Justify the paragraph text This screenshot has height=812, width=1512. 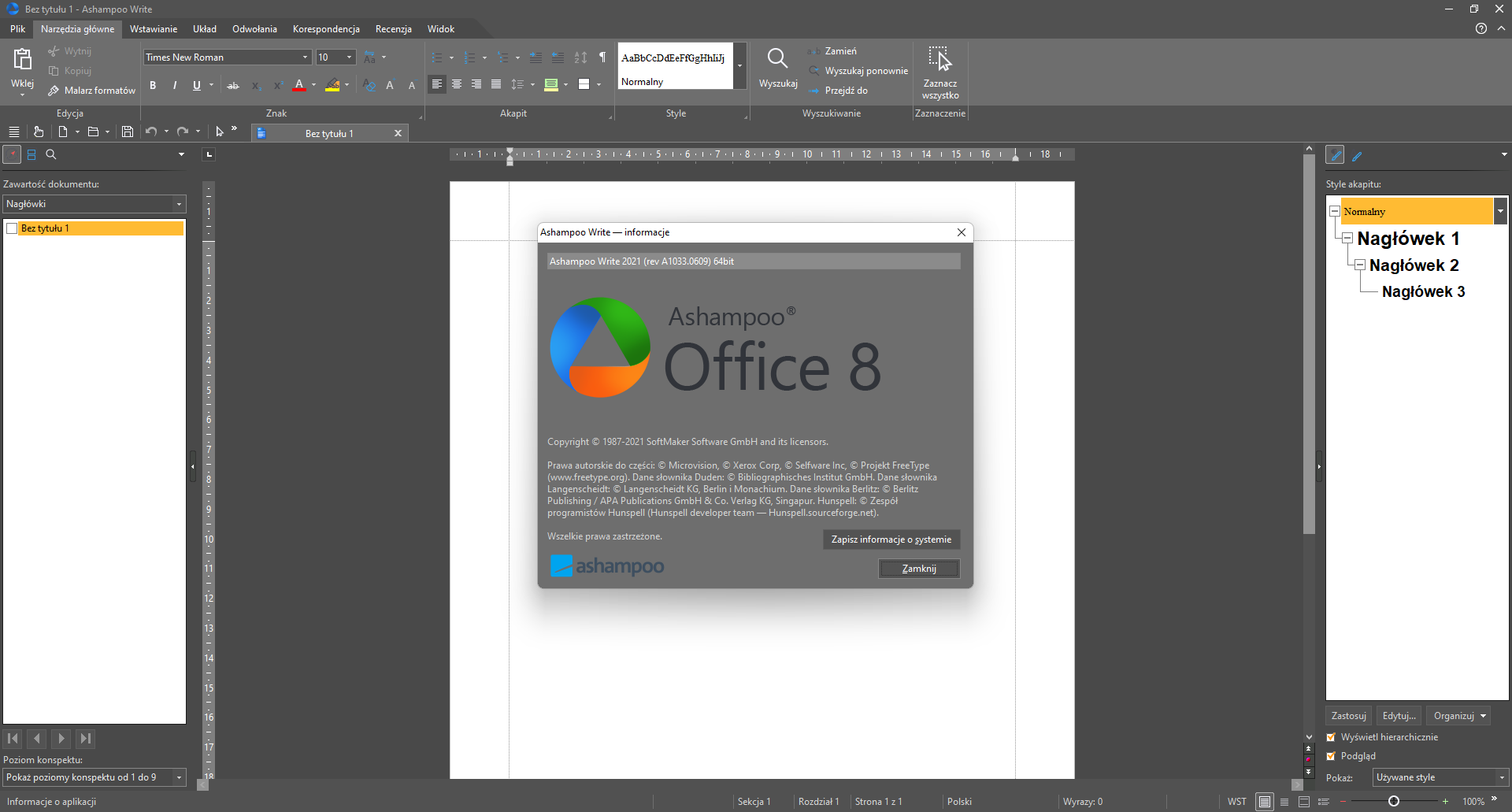pyautogui.click(x=496, y=84)
